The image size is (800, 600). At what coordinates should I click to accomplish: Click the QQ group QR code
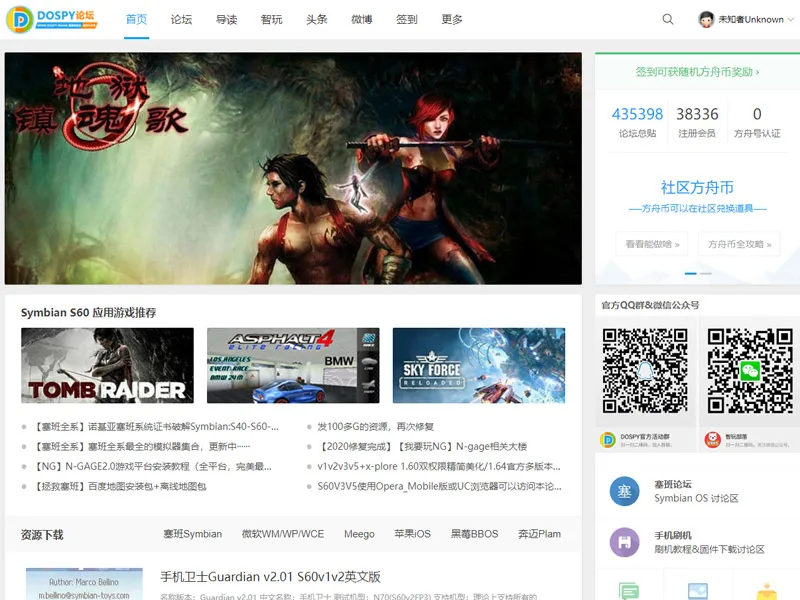point(645,371)
